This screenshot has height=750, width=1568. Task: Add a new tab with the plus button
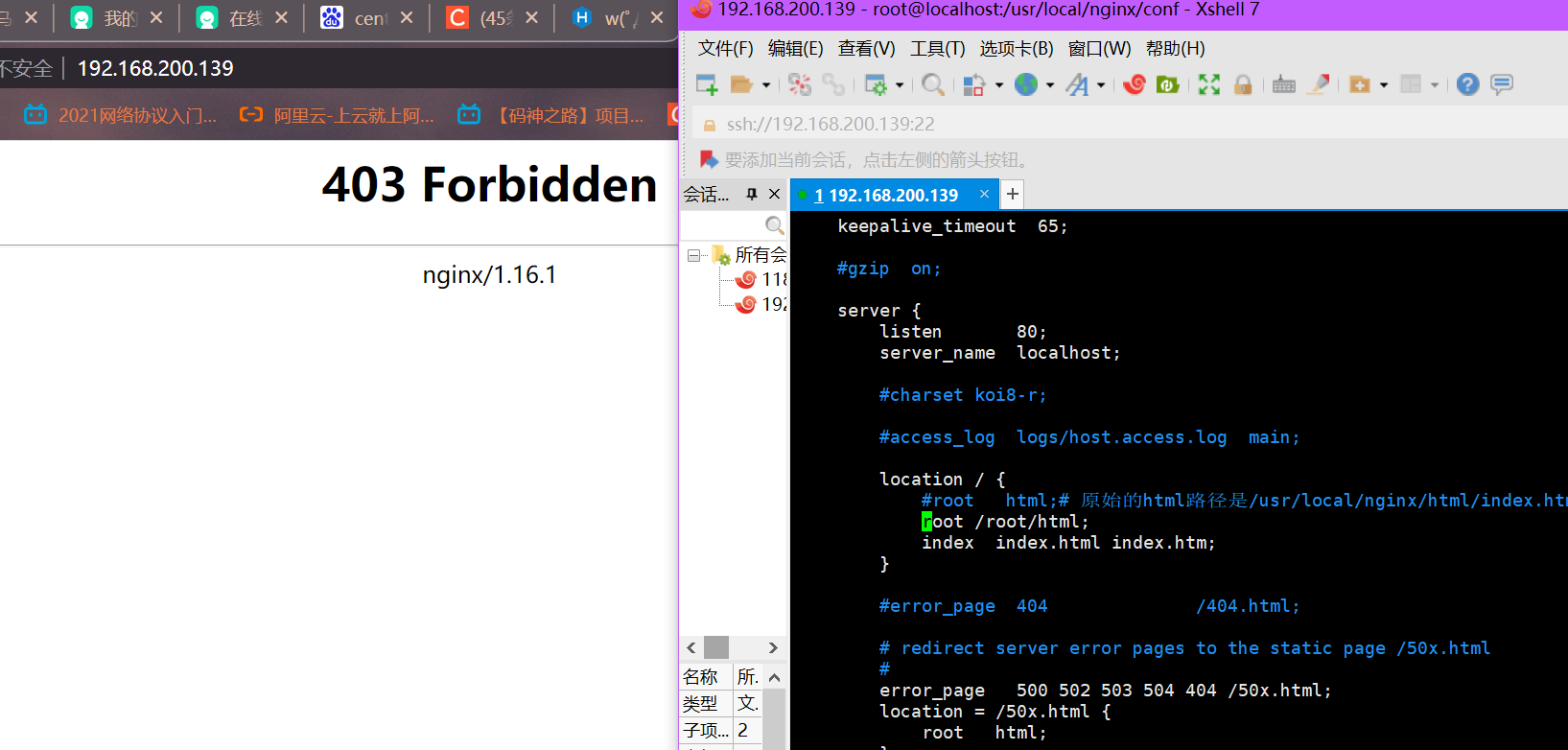(x=1012, y=195)
